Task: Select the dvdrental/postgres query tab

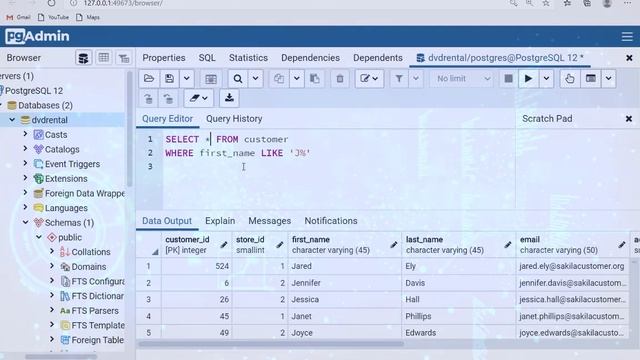Action: pyautogui.click(x=500, y=58)
